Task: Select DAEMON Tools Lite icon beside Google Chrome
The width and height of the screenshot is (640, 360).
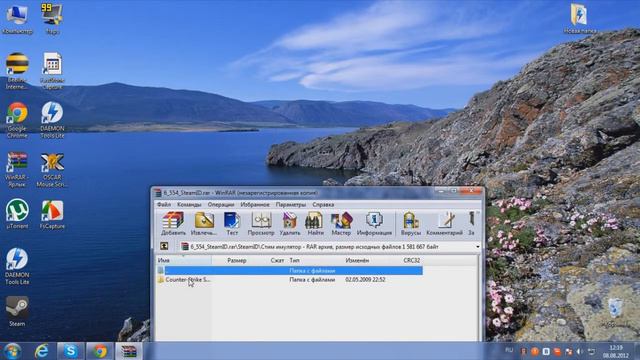Action: [52, 120]
